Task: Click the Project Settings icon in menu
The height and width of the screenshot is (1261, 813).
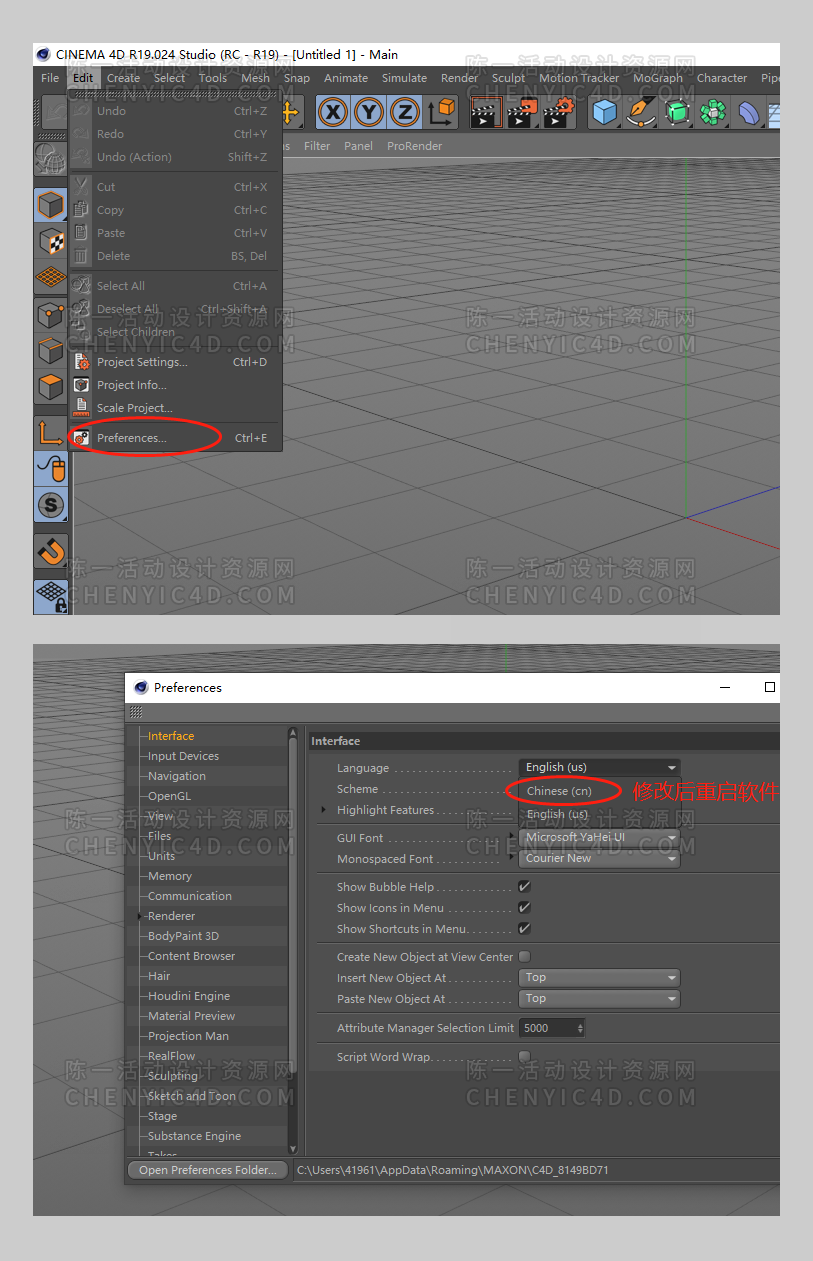Action: (81, 362)
